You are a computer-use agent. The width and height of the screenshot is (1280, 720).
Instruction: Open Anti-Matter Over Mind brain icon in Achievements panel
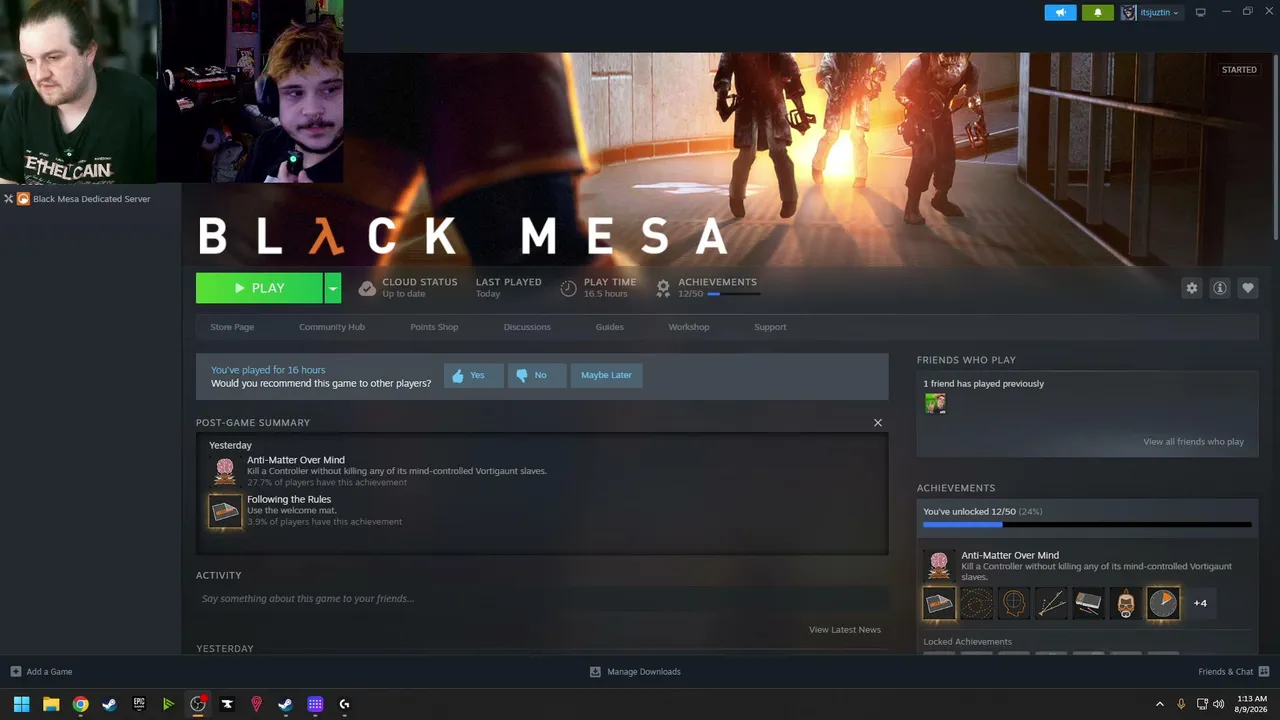point(938,565)
